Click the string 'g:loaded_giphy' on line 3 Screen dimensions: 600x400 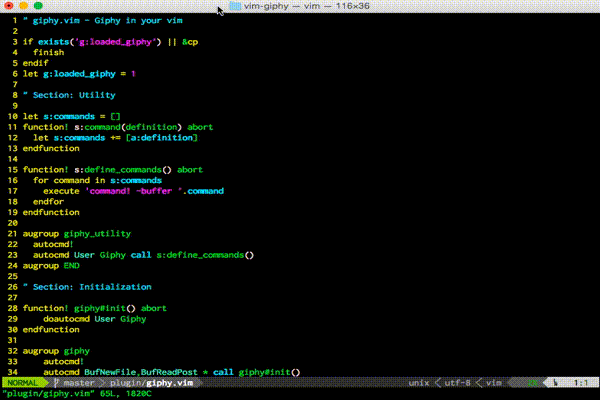tap(115, 42)
